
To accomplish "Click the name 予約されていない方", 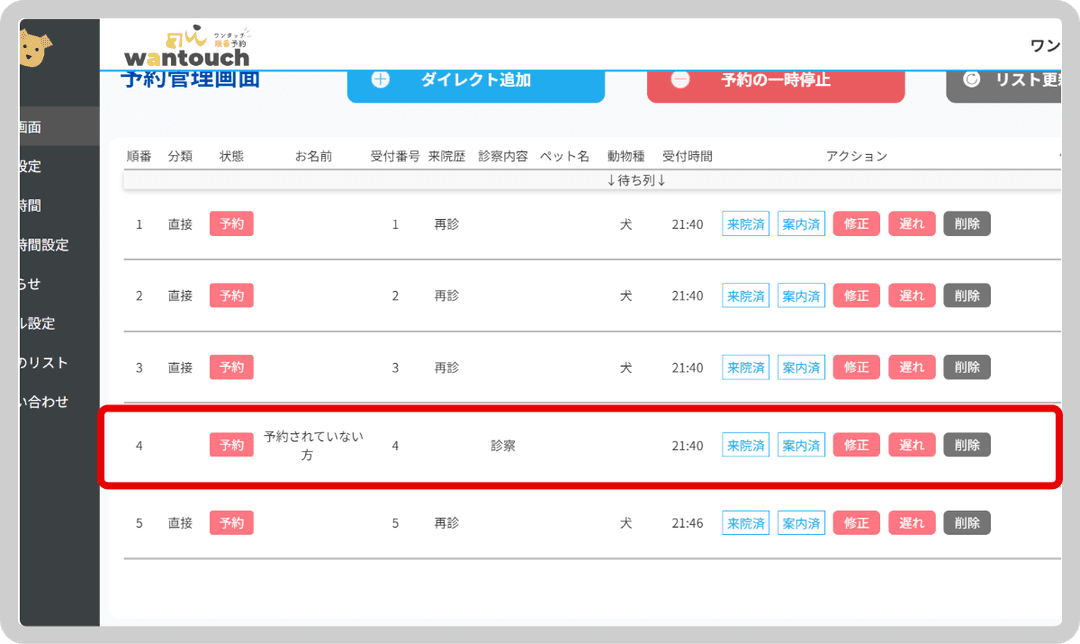I will point(313,445).
